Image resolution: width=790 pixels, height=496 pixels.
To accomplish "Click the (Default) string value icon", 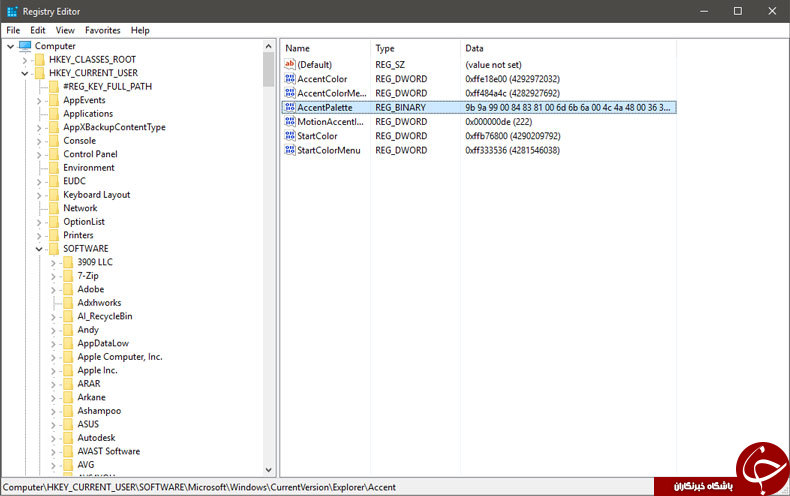I will [290, 64].
